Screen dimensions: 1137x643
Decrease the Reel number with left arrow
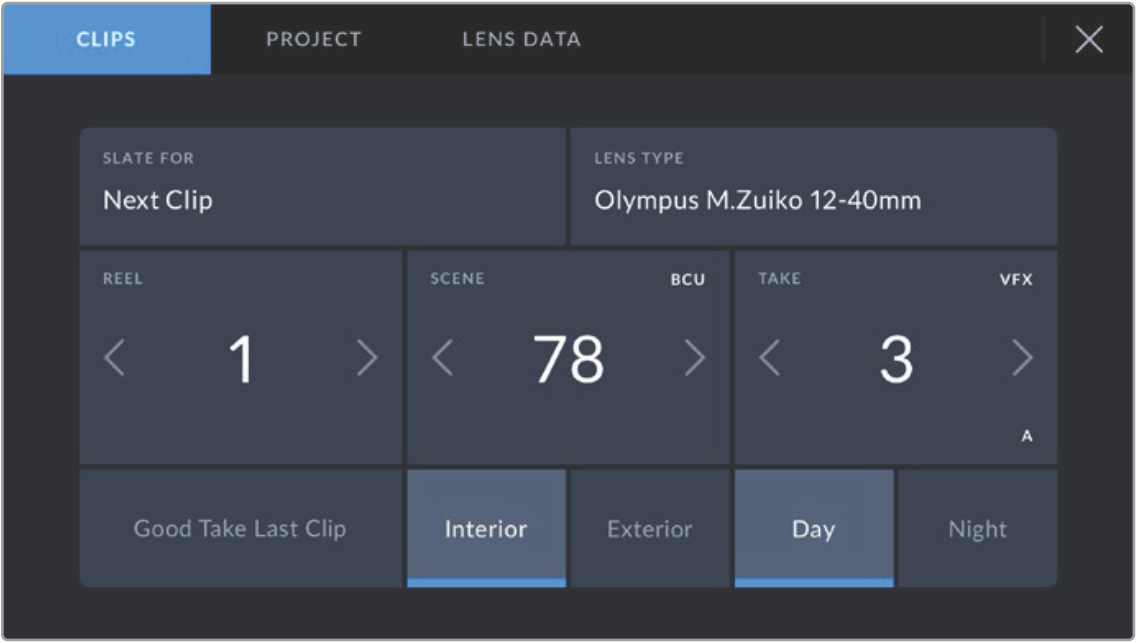(115, 358)
